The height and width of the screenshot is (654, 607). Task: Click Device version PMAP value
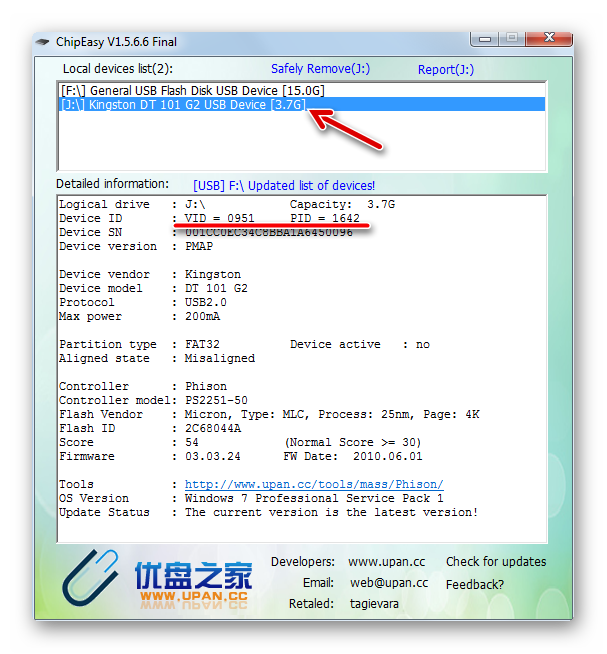tap(199, 247)
